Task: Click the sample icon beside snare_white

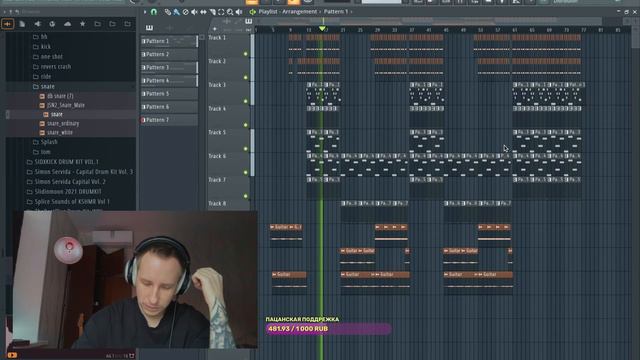Action: coord(42,133)
